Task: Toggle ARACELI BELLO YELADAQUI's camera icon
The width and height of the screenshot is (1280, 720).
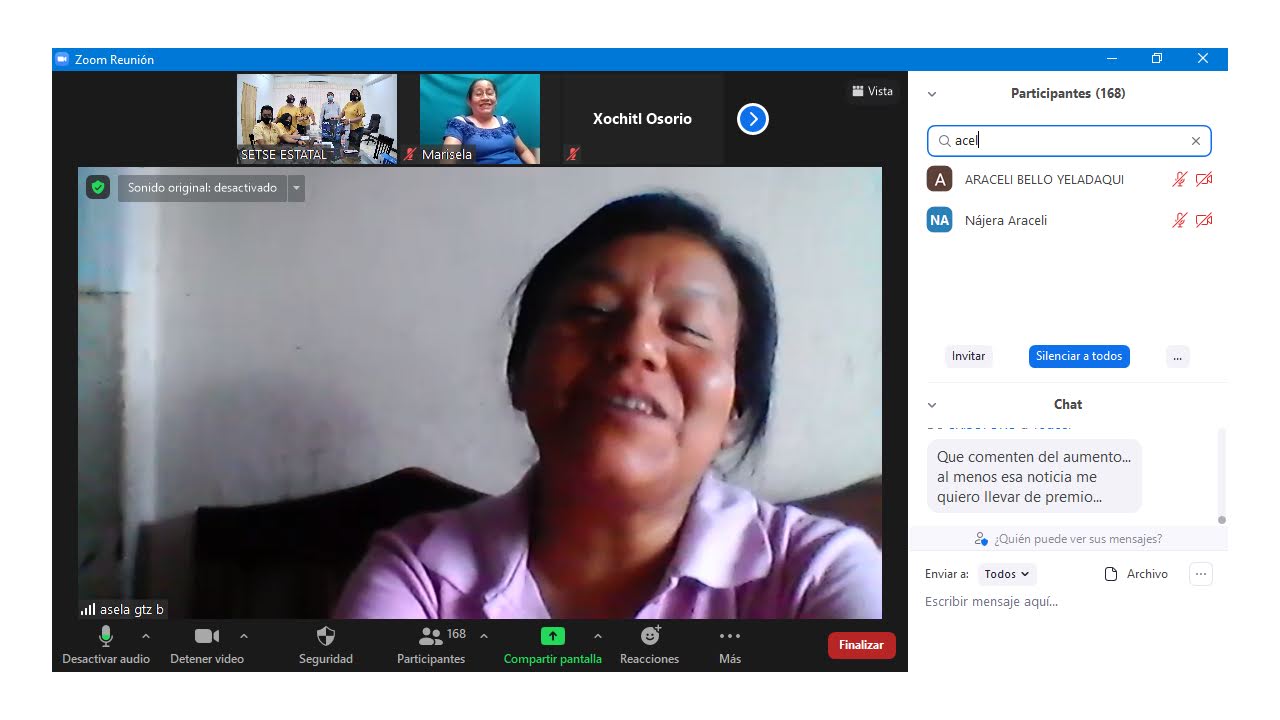Action: pos(1204,179)
